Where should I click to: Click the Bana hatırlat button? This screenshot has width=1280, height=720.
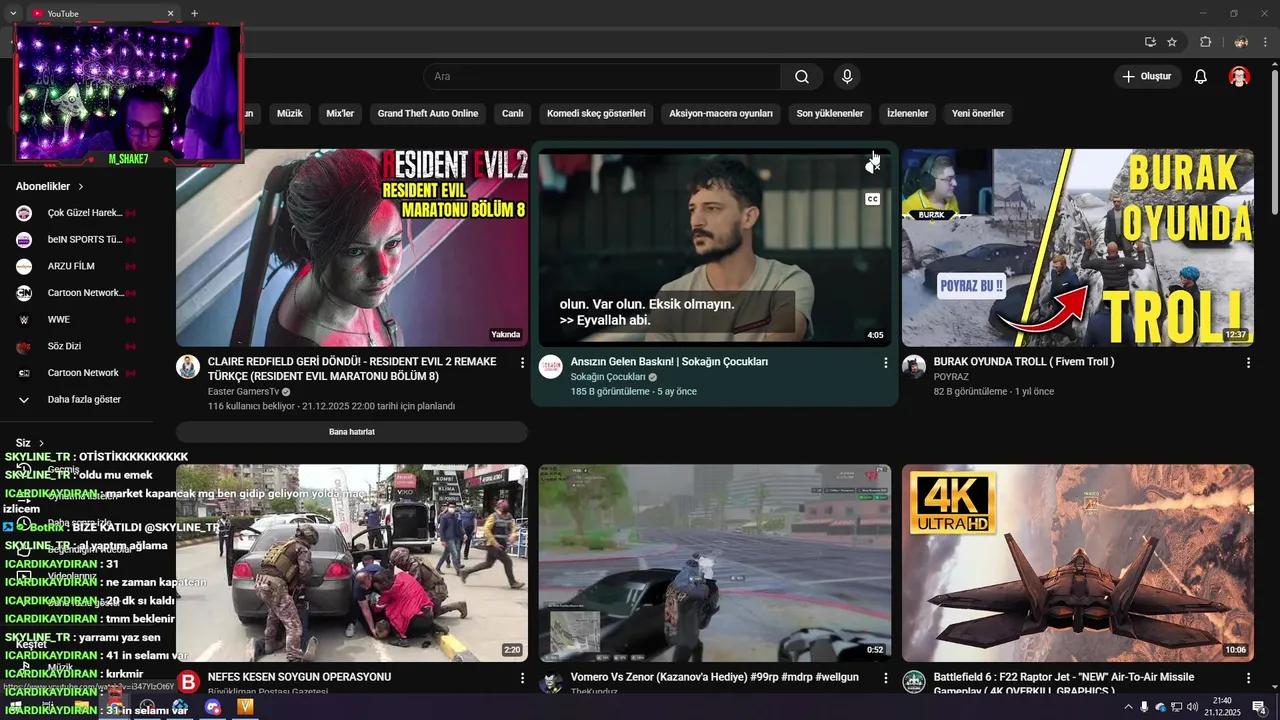click(352, 432)
